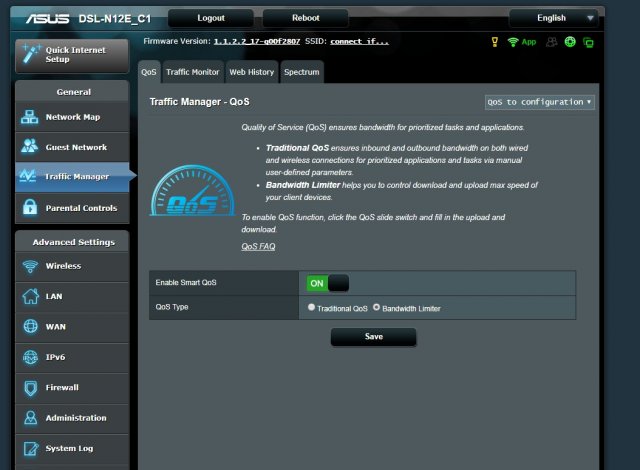
Task: Click the green WiFi App status icon
Action: click(x=514, y=42)
